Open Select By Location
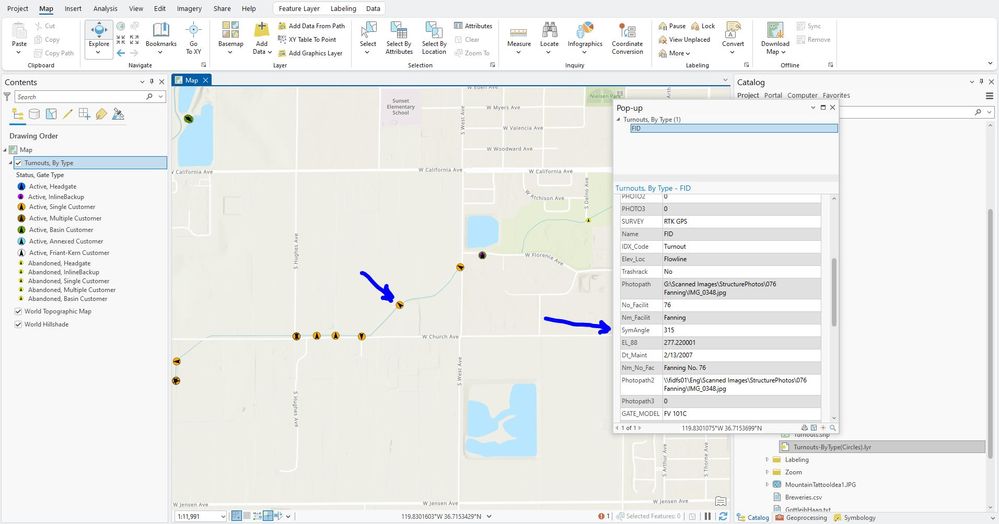999x524 pixels. point(434,38)
